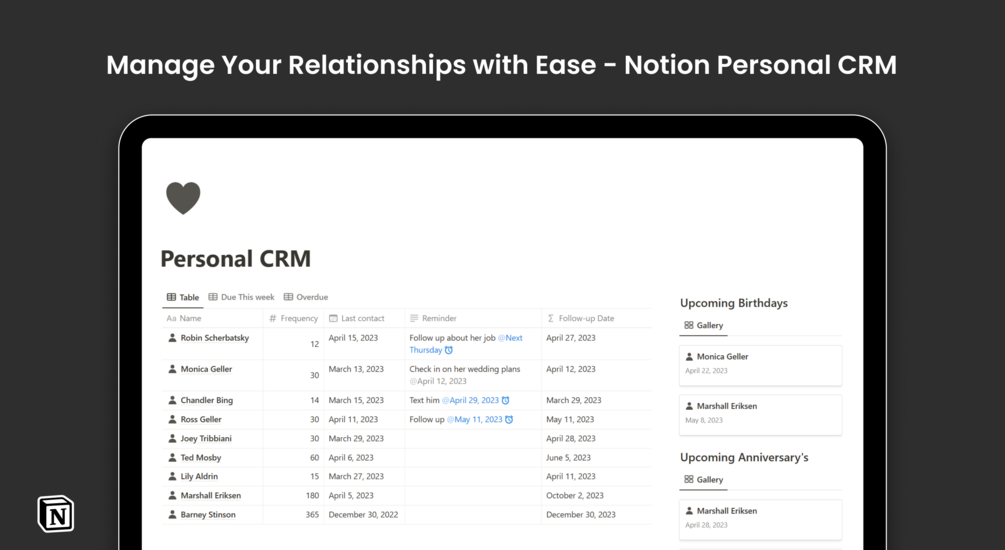
Task: Open Marshall Eriksen's May 8 birthday card
Action: [x=760, y=414]
